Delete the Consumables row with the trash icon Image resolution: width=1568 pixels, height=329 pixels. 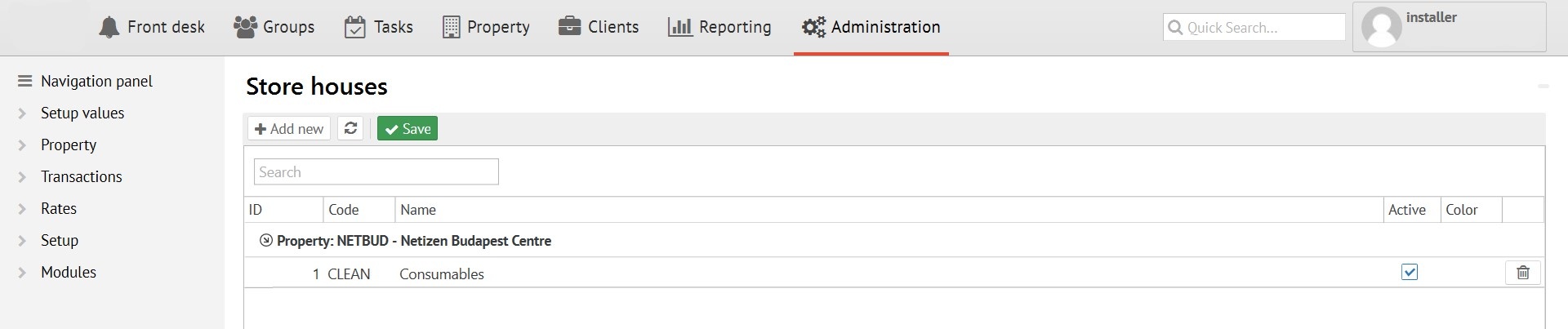click(1522, 273)
